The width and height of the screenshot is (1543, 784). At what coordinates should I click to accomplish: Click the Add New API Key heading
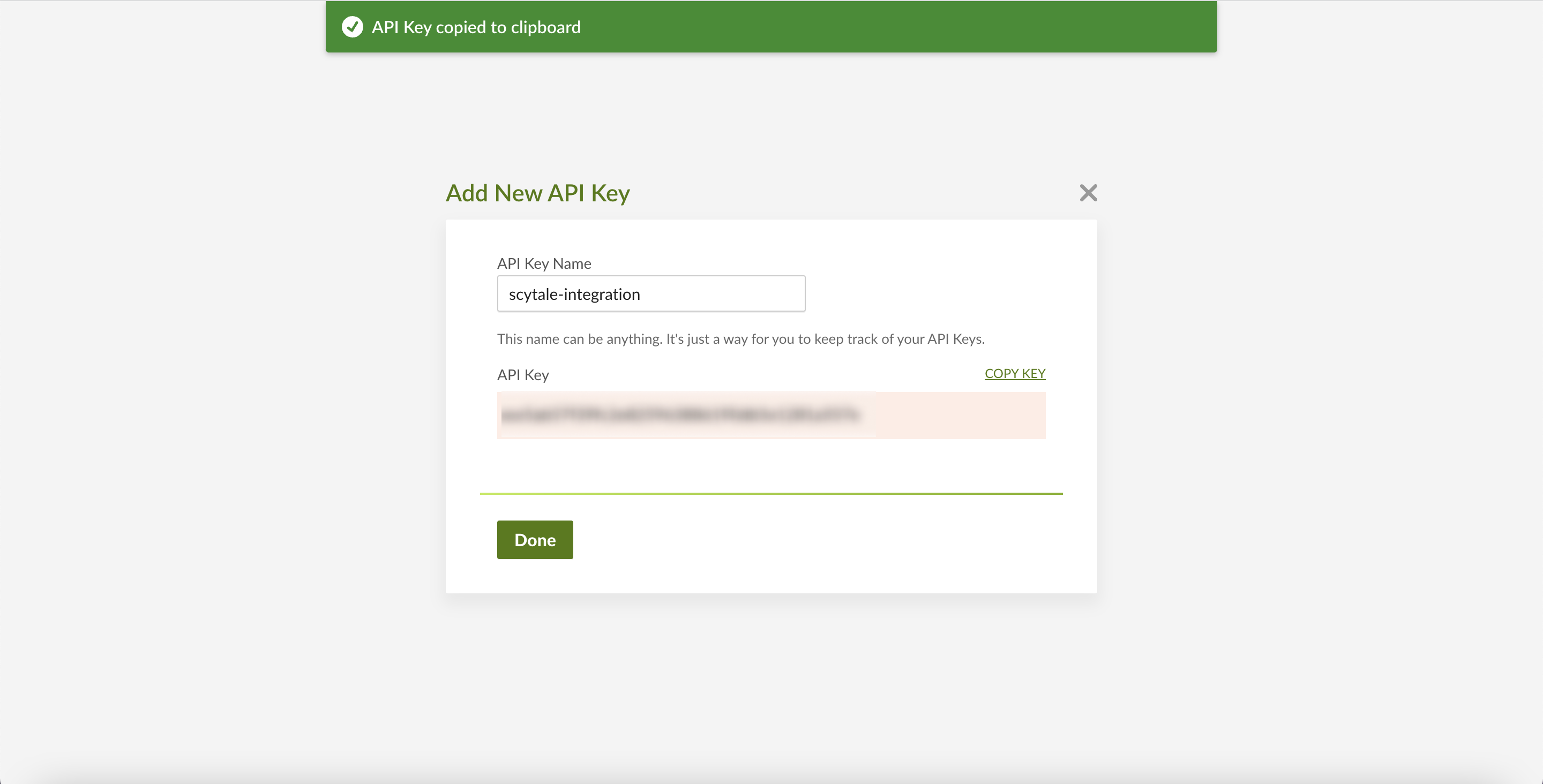pyautogui.click(x=537, y=193)
